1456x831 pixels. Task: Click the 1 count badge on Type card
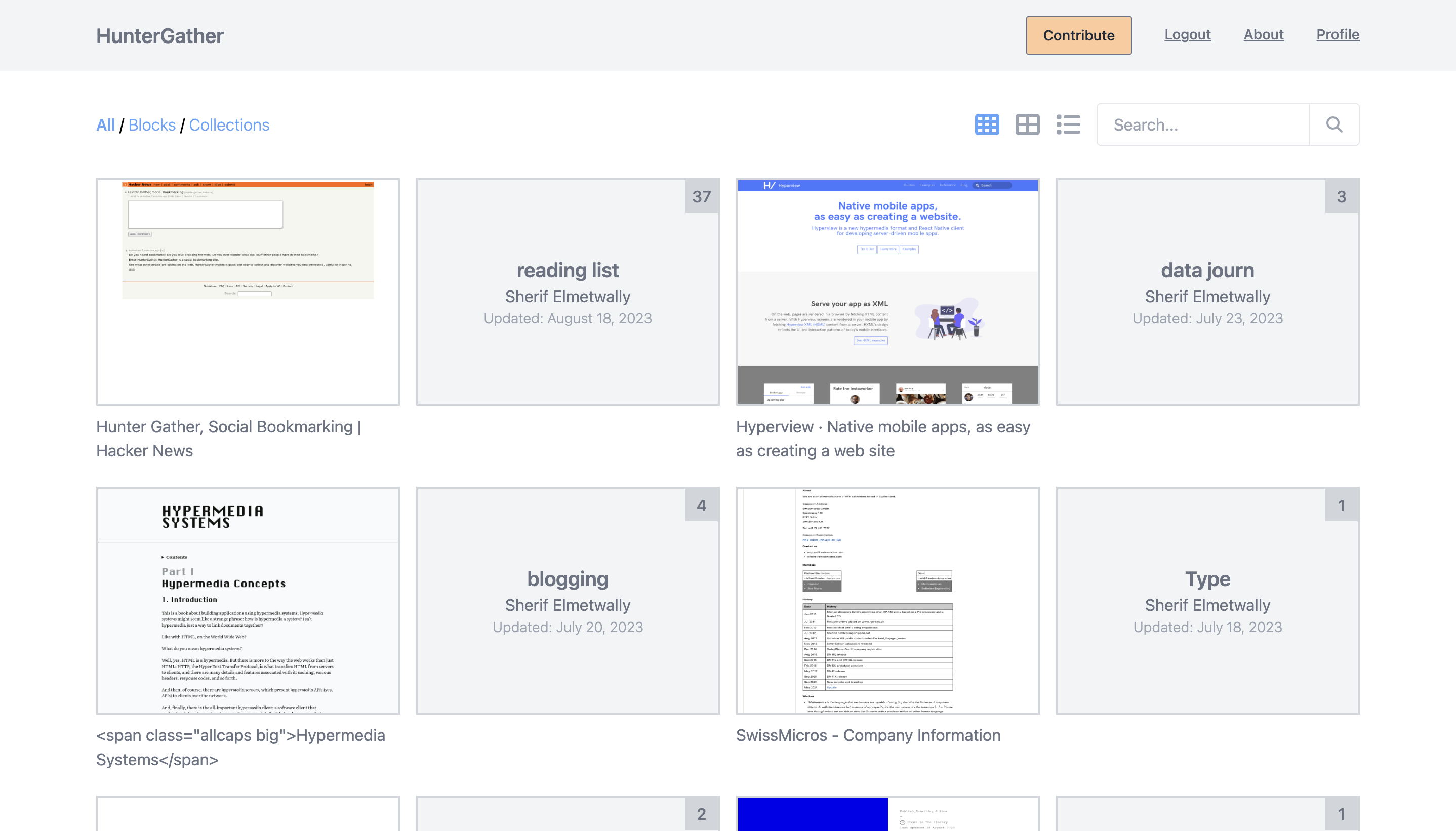coord(1341,505)
